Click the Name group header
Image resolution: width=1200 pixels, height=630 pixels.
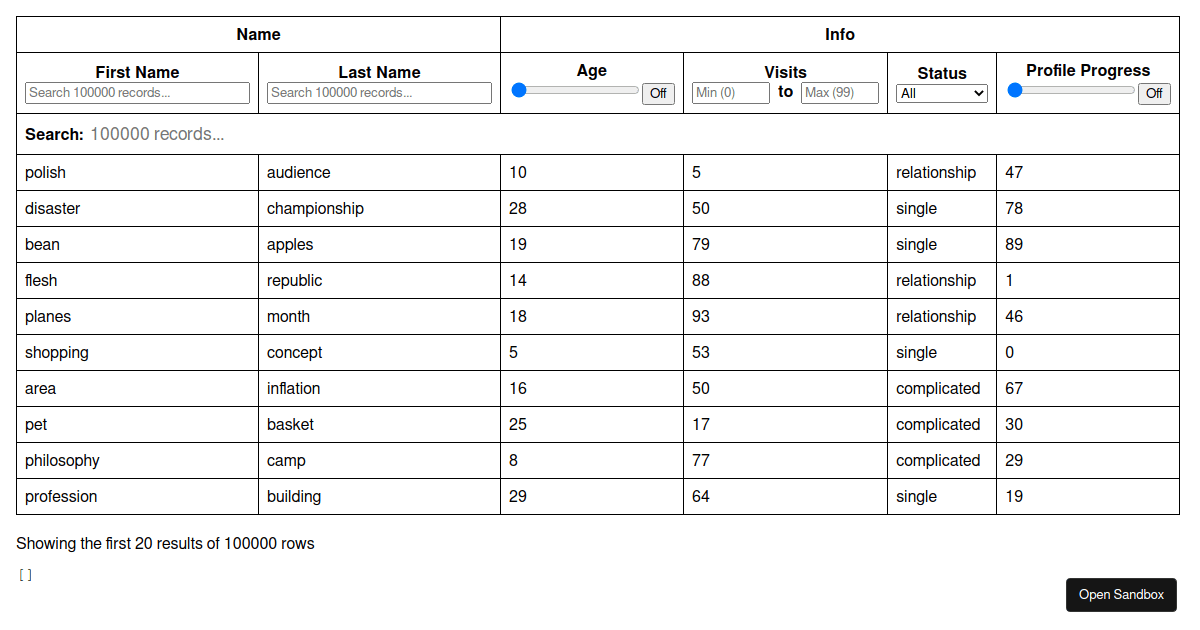click(258, 33)
